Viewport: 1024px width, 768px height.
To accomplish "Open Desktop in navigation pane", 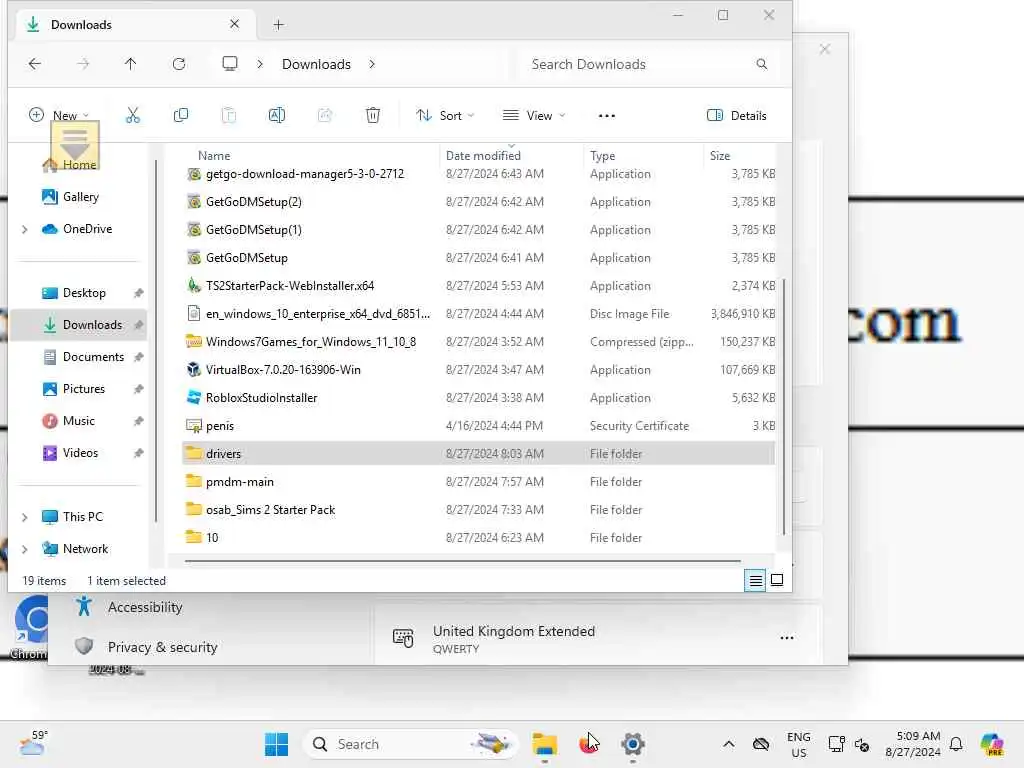I will tap(83, 293).
